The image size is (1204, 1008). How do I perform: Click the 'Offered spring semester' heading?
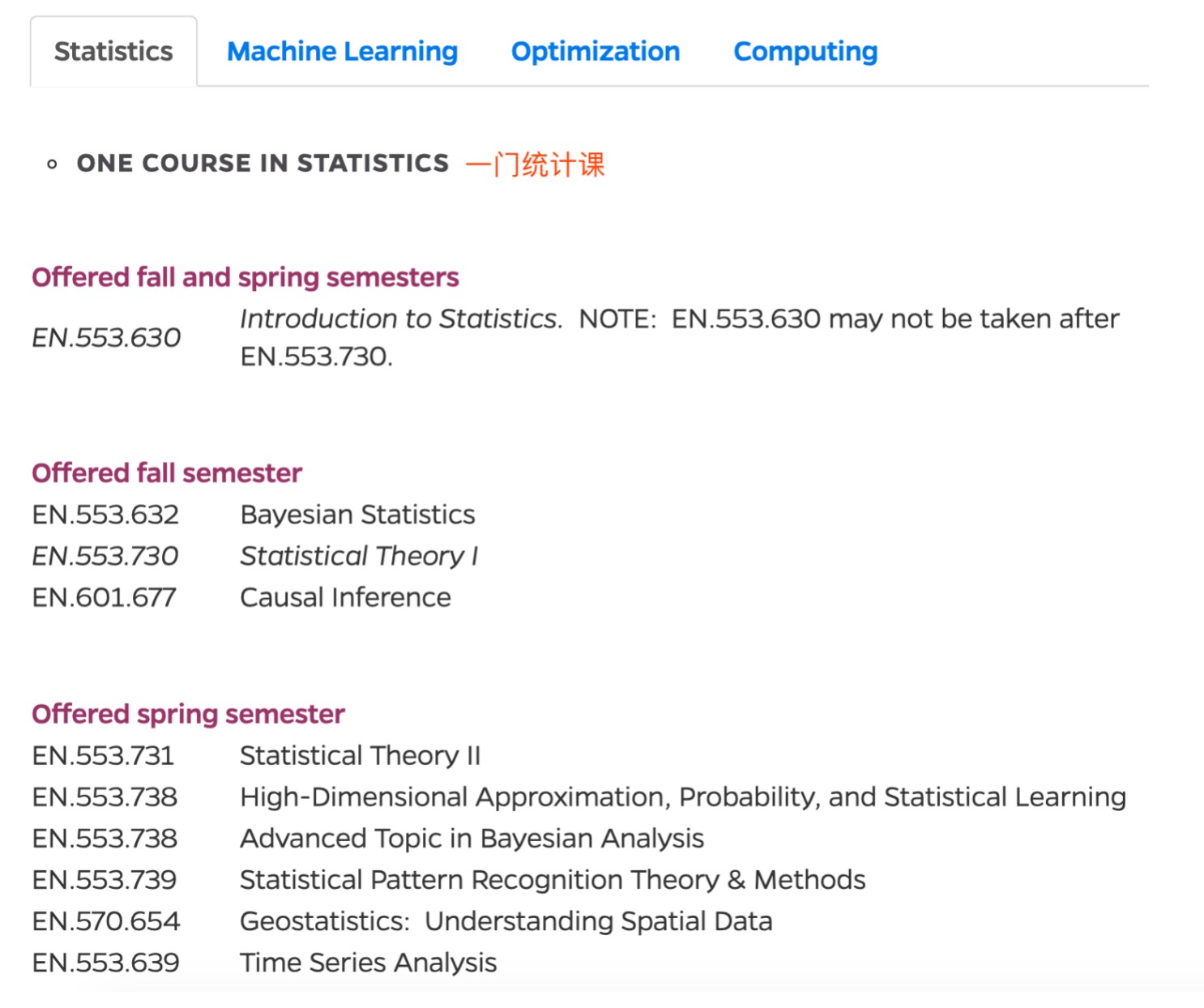coord(188,714)
